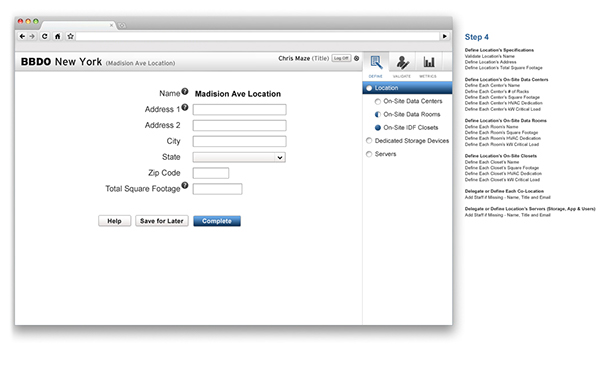Click into the Zip Code field
The height and width of the screenshot is (388, 600).
211,173
